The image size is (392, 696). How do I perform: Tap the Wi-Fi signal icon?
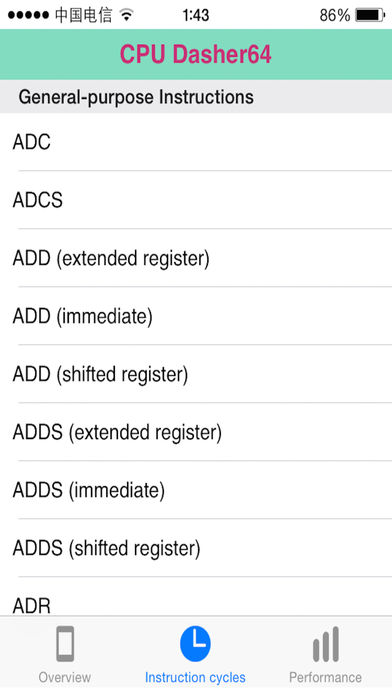tap(127, 15)
